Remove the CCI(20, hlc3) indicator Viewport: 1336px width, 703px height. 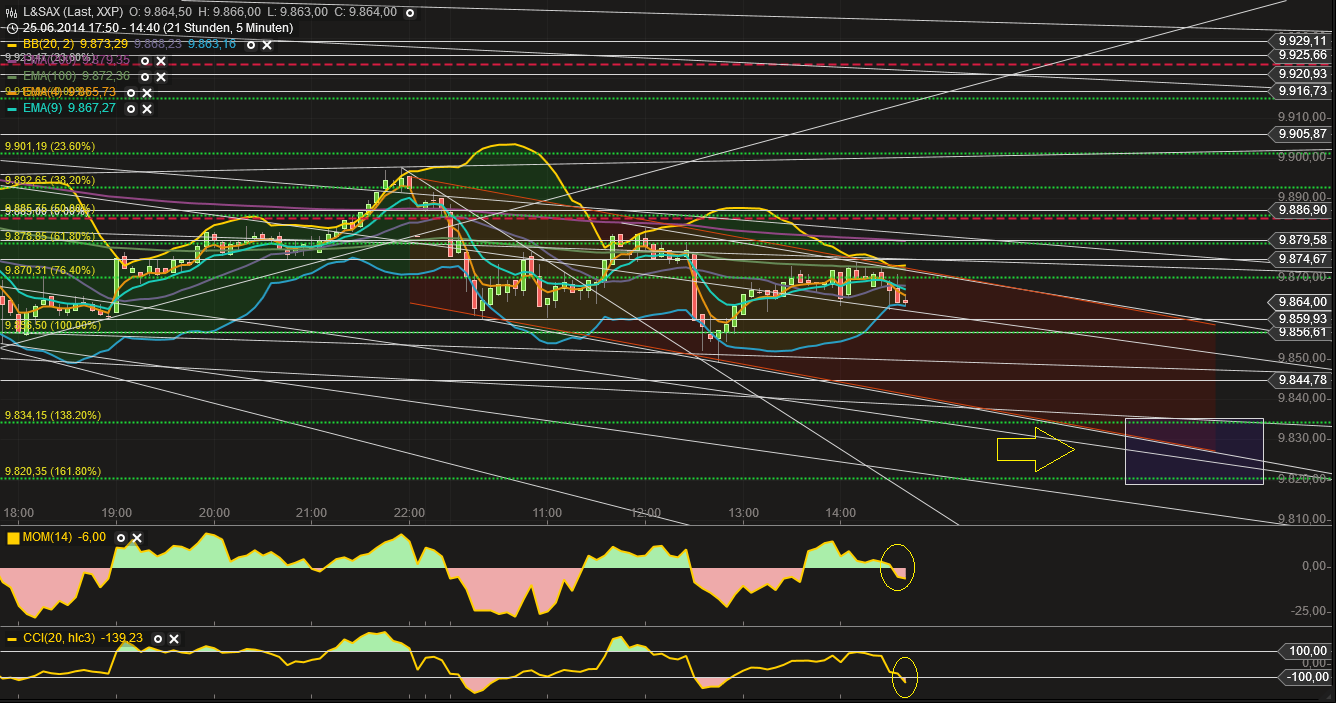tap(174, 639)
